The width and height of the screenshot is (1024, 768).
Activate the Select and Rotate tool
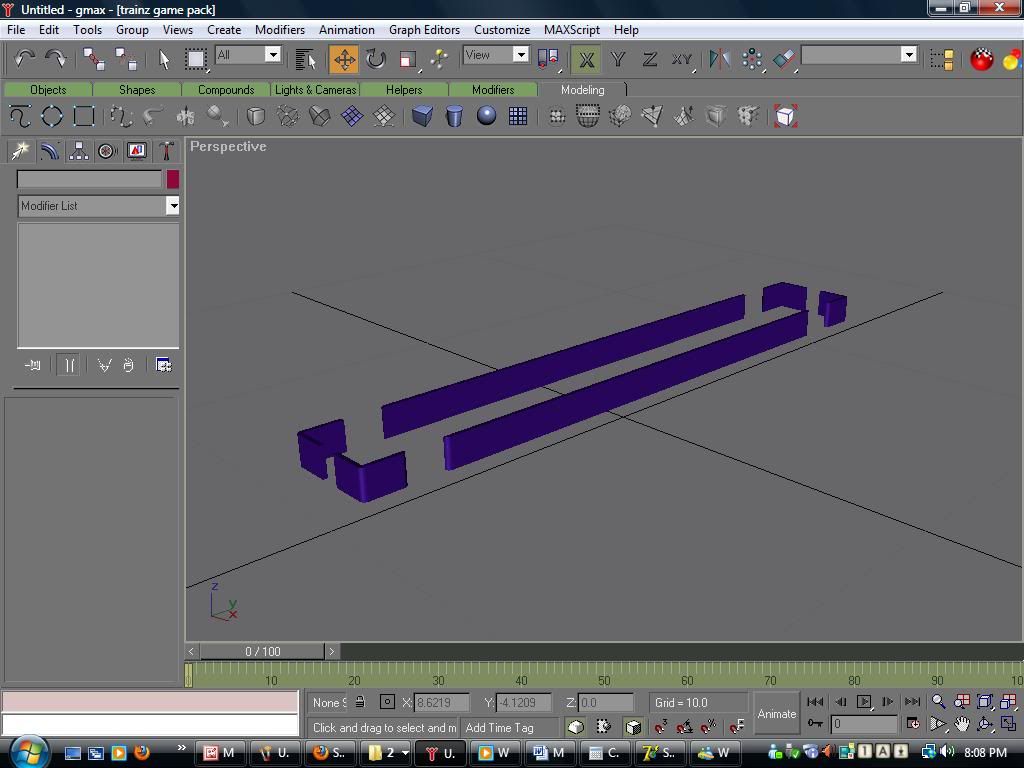click(x=376, y=59)
